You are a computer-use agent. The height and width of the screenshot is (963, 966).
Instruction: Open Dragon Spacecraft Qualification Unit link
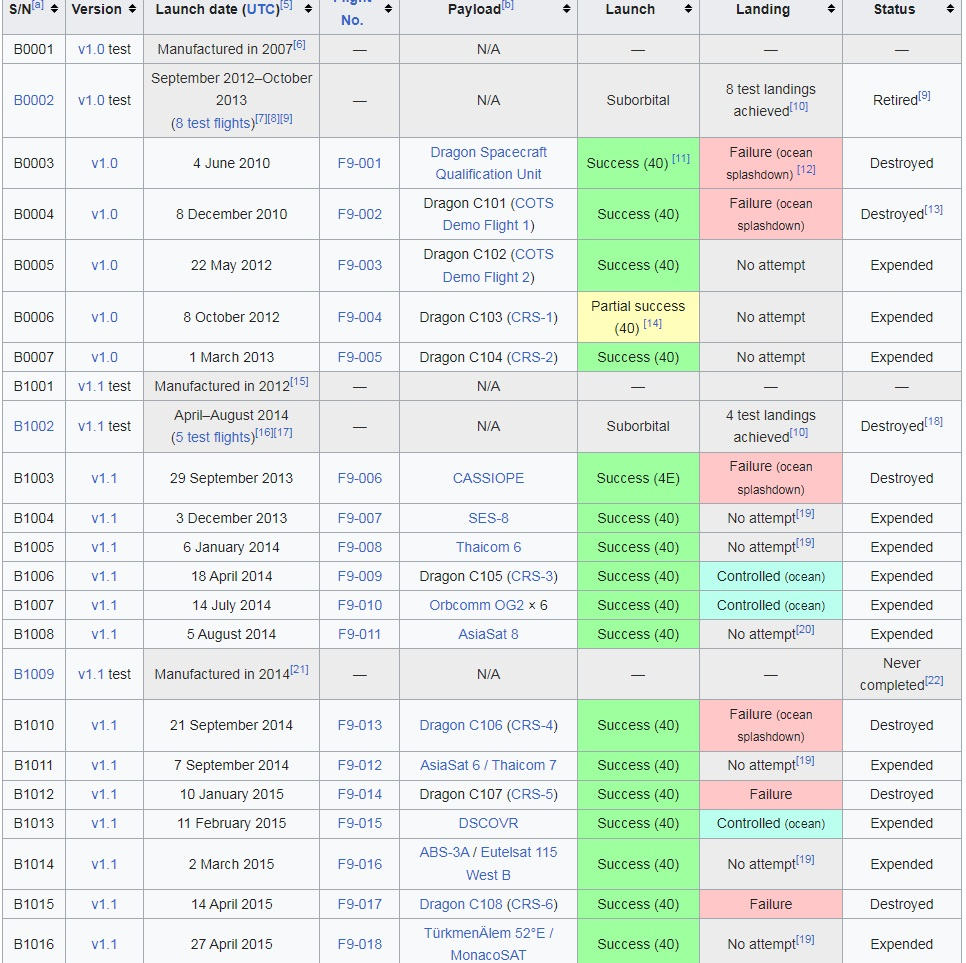tap(489, 163)
